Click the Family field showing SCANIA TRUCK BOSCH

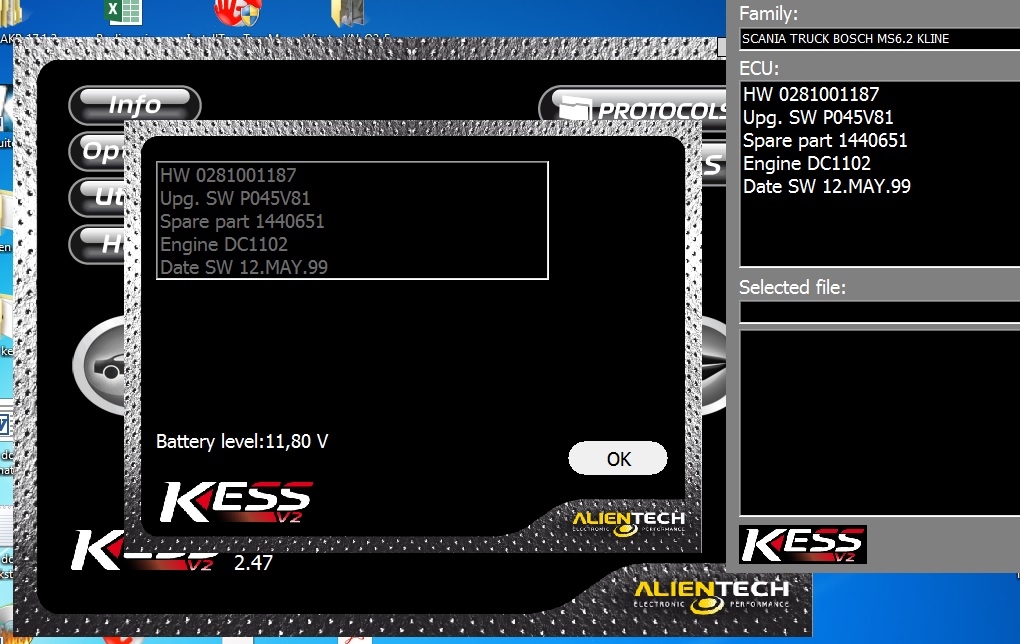pos(879,38)
